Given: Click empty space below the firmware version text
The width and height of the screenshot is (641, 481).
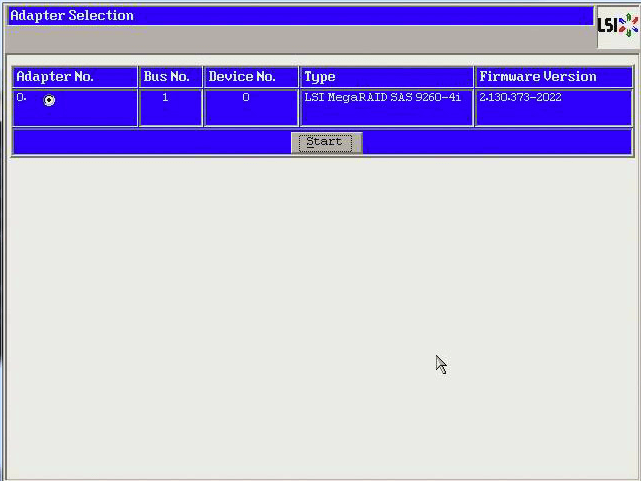Looking at the screenshot, I should pos(553,116).
